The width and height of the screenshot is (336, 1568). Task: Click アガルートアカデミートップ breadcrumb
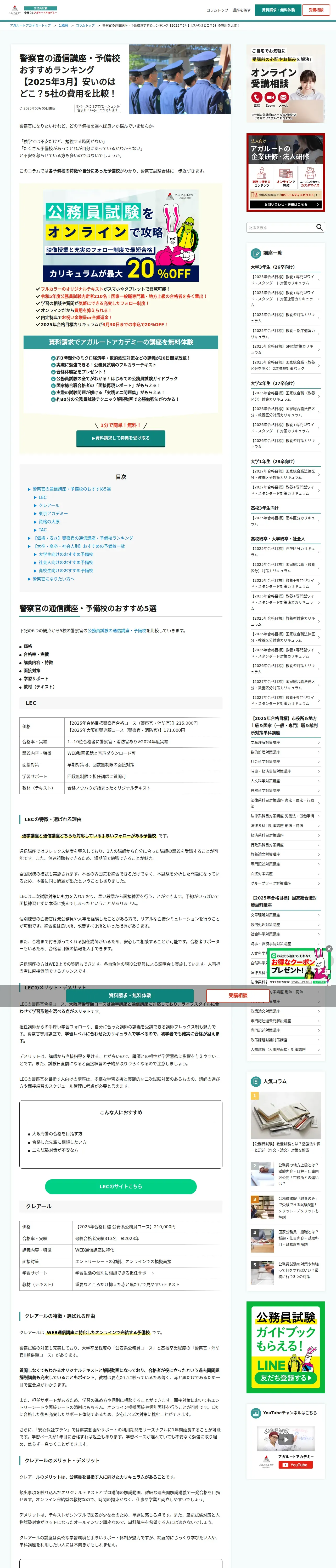pos(31,26)
